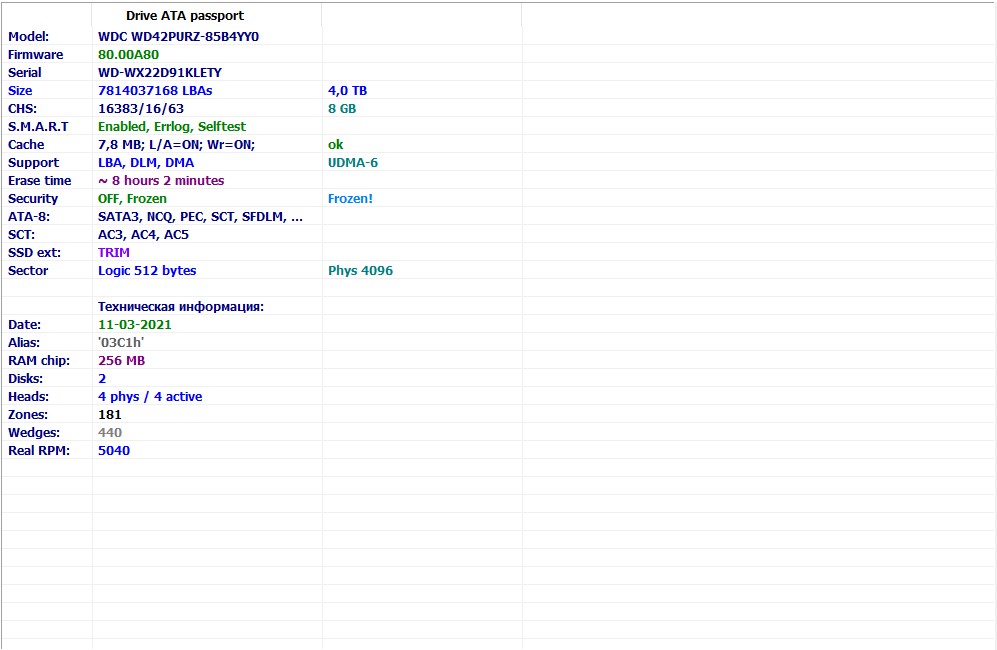Select erase time '~ 8 hours 2 minutes'

pos(161,181)
